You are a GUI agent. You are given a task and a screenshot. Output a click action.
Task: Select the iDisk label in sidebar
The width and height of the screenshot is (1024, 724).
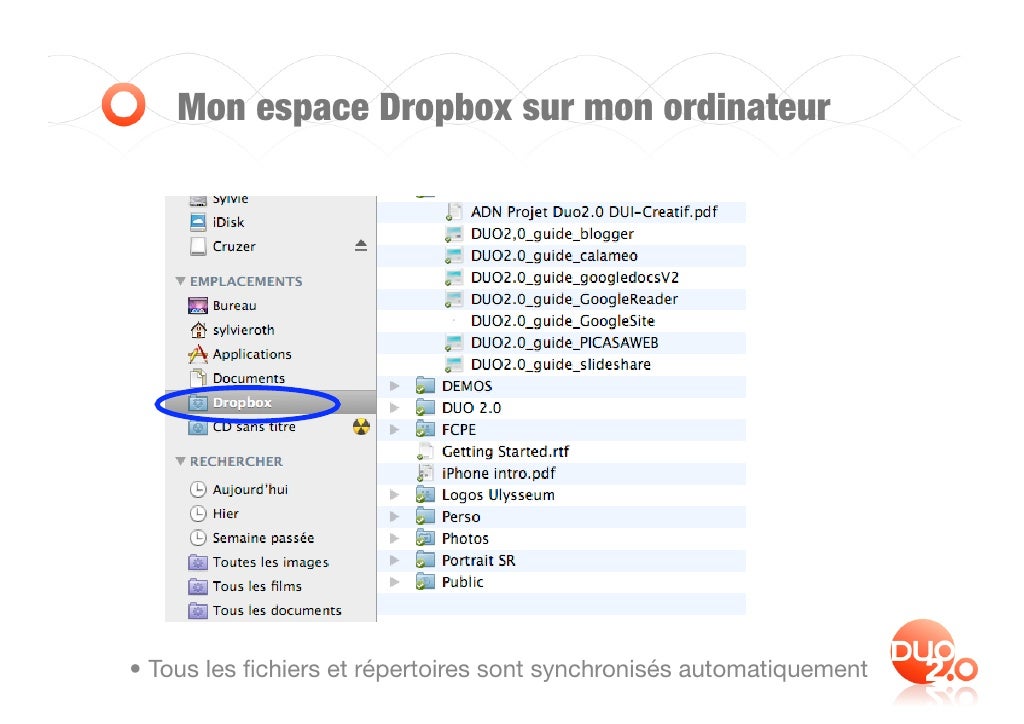[x=229, y=223]
